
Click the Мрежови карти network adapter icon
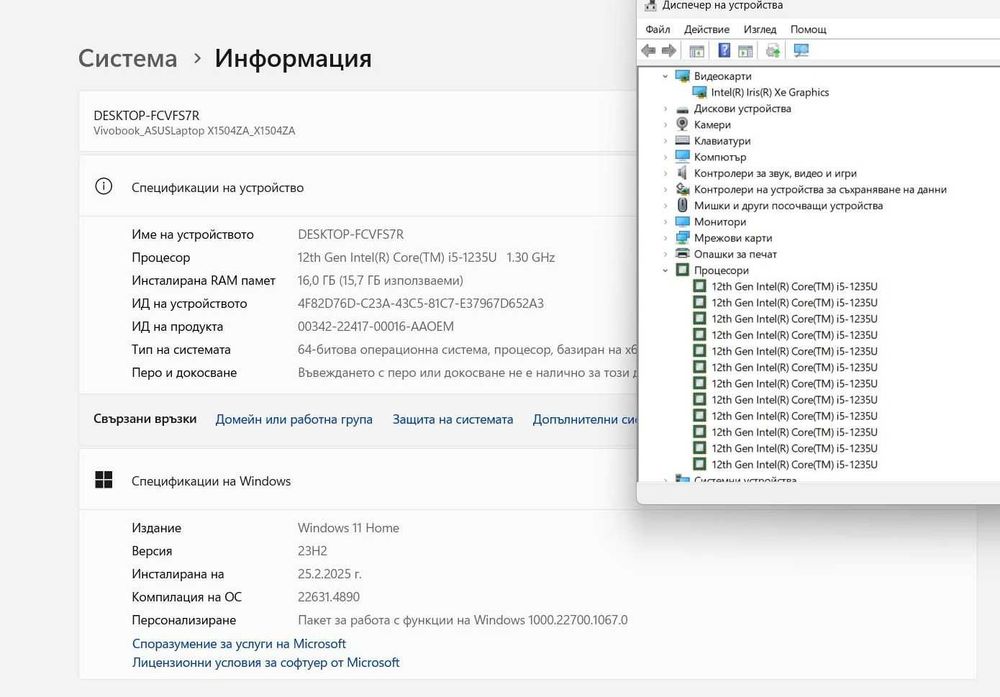tap(682, 238)
